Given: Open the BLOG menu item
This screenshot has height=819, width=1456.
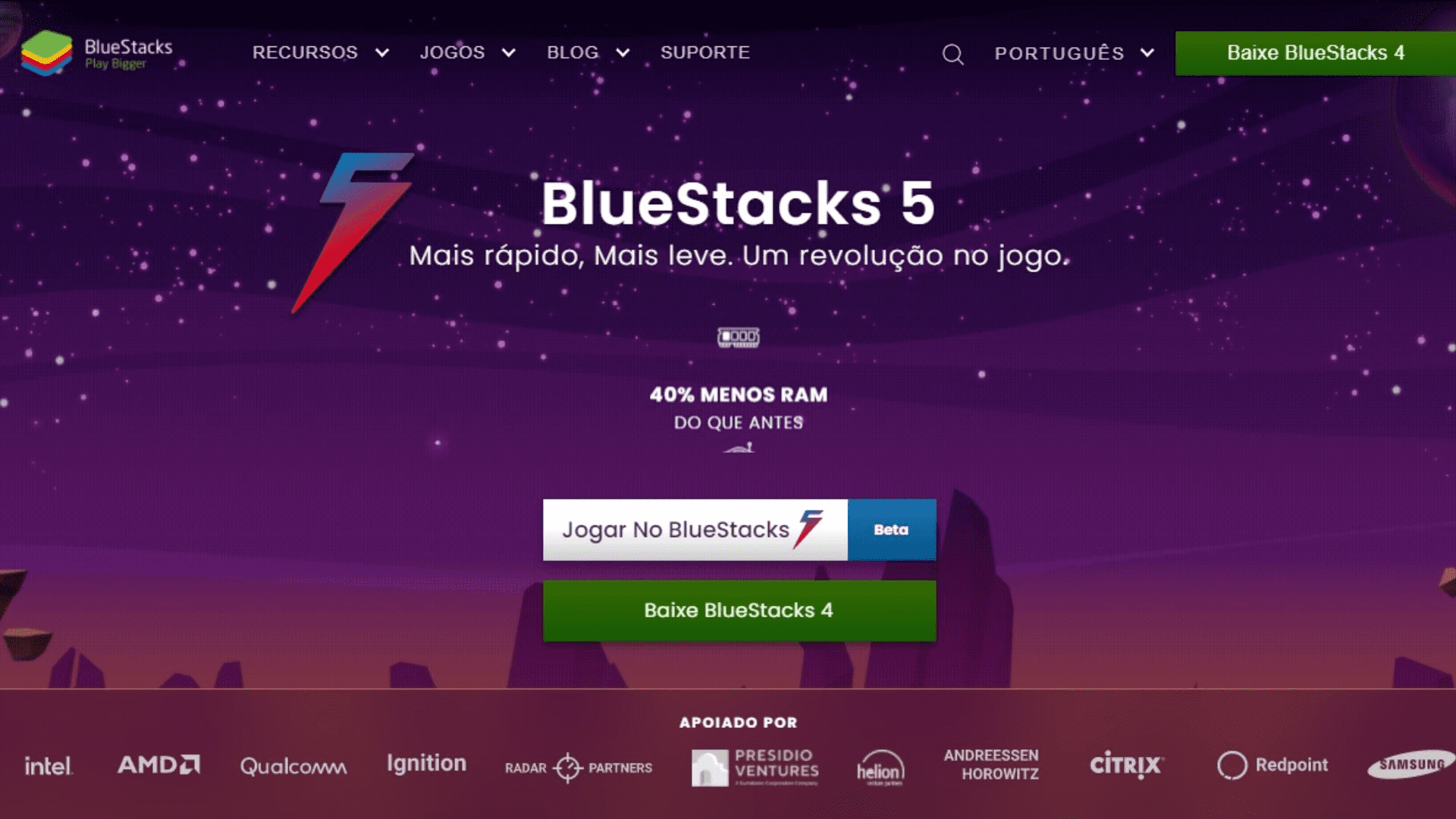Looking at the screenshot, I should pyautogui.click(x=573, y=52).
